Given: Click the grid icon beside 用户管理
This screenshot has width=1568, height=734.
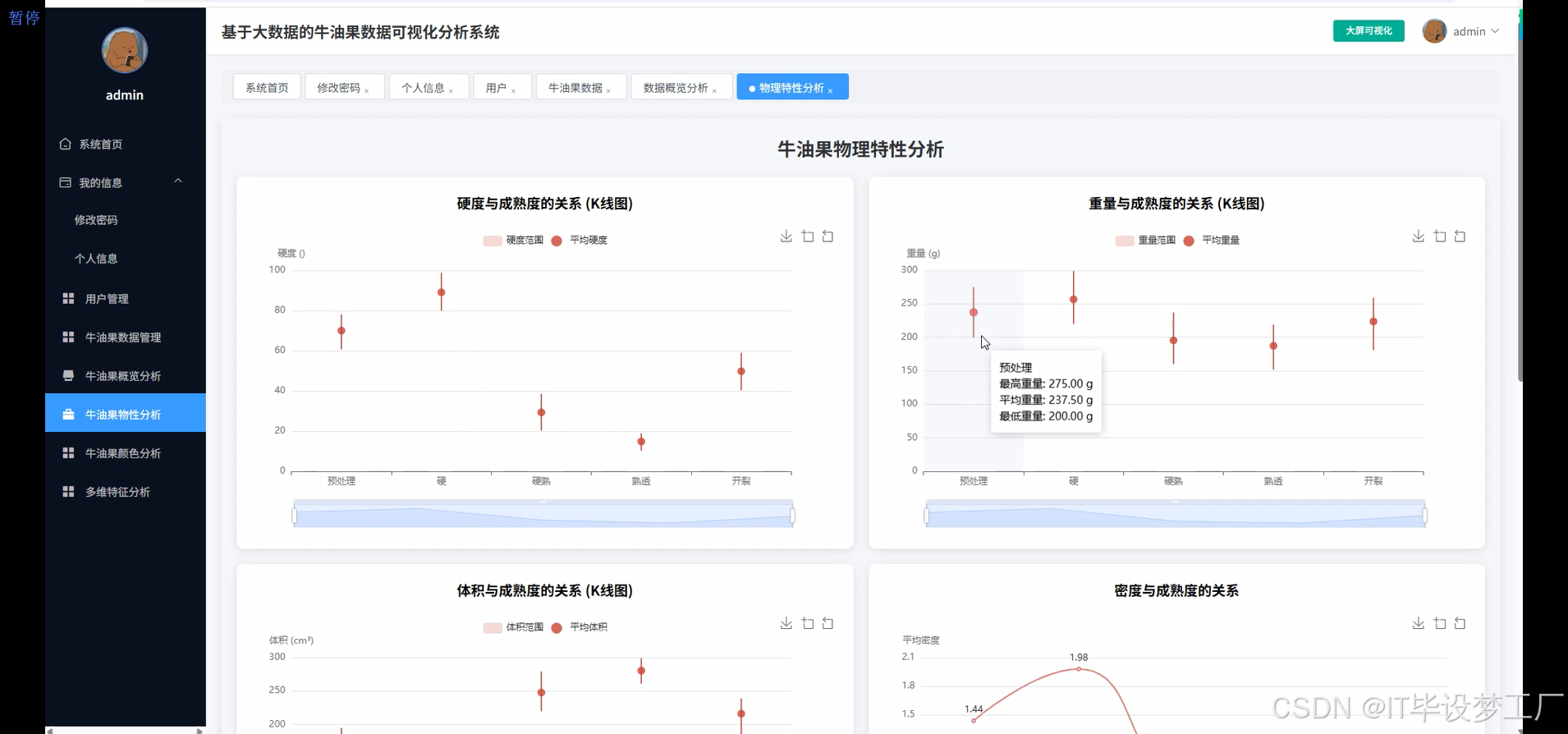Looking at the screenshot, I should coord(68,299).
